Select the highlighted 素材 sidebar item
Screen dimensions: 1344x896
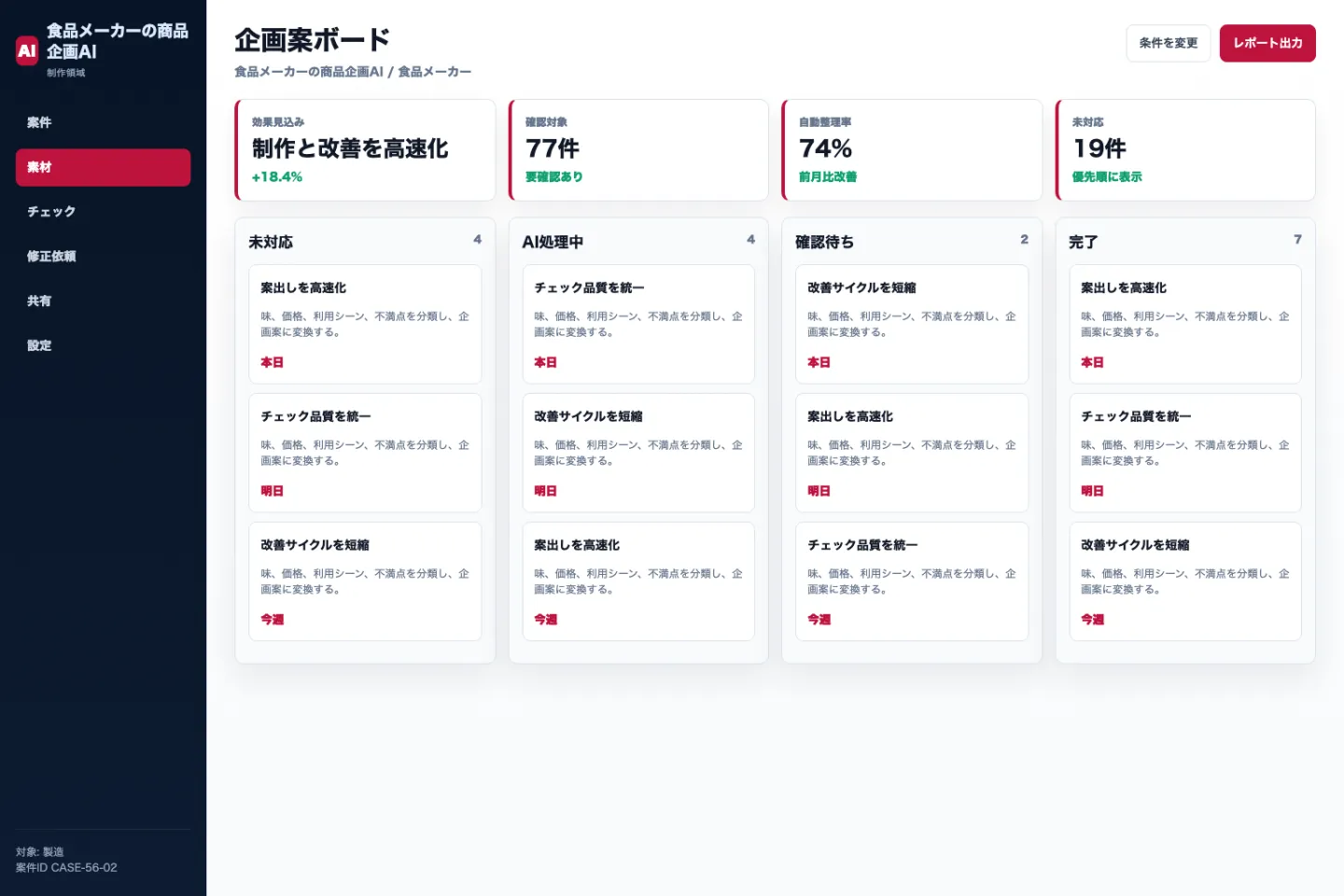pyautogui.click(x=103, y=167)
